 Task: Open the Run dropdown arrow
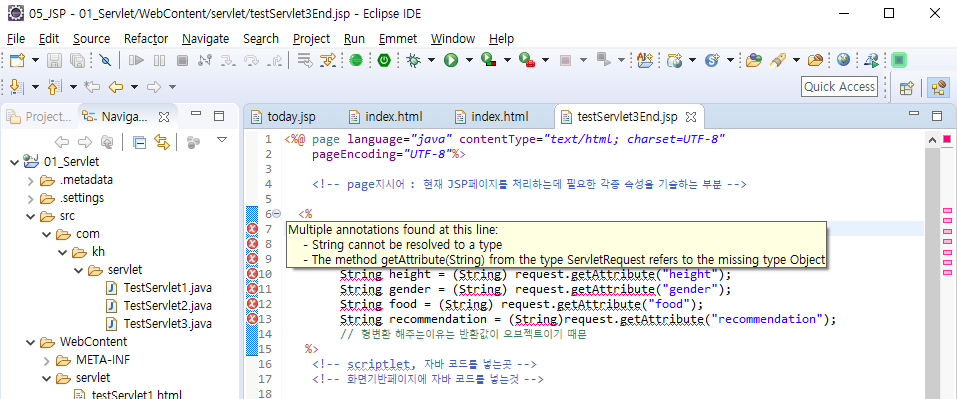[x=469, y=60]
